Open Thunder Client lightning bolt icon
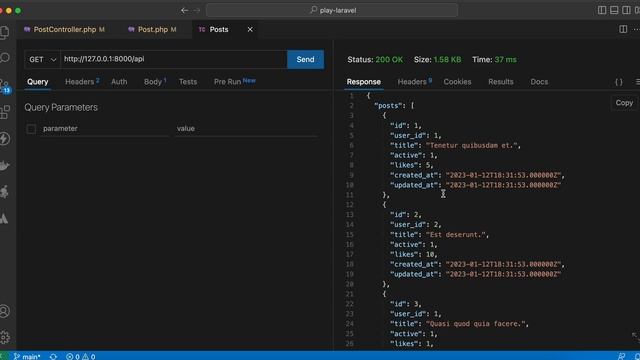640x360 pixels. (5, 138)
